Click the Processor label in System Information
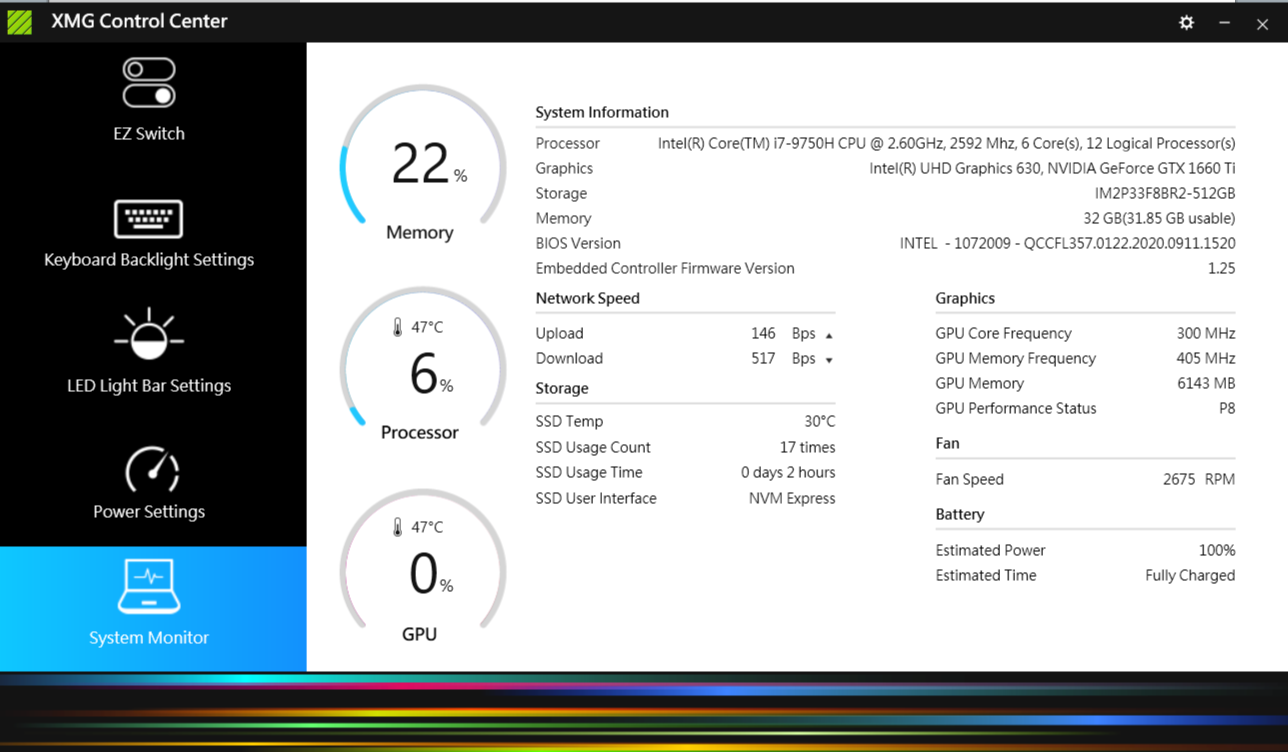 tap(567, 143)
